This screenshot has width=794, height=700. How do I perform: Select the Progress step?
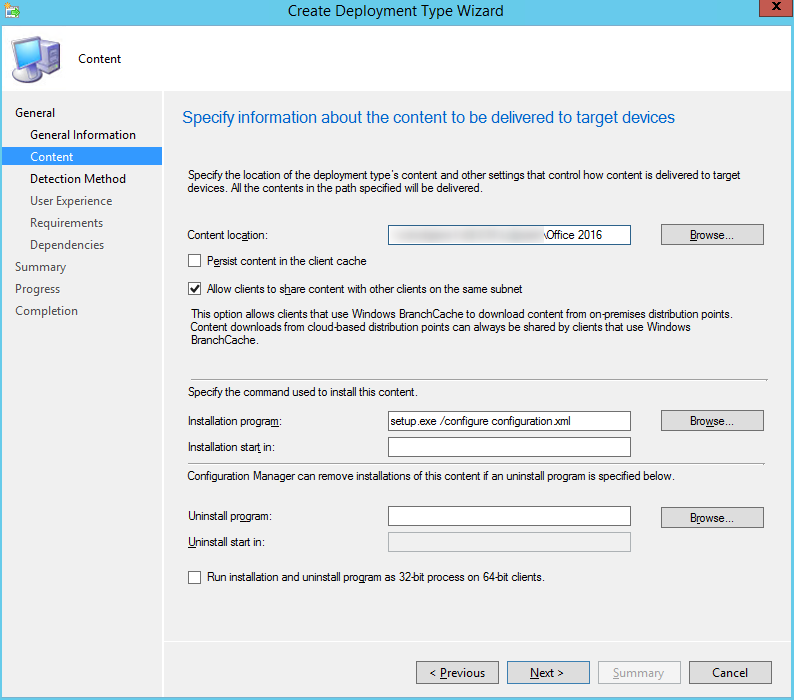click(37, 289)
